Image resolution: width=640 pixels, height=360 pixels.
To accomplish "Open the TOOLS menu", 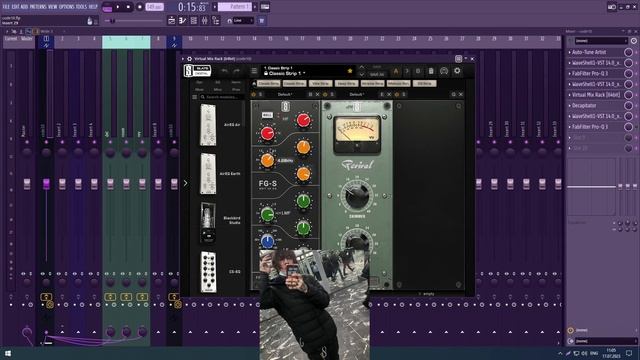I will (82, 7).
